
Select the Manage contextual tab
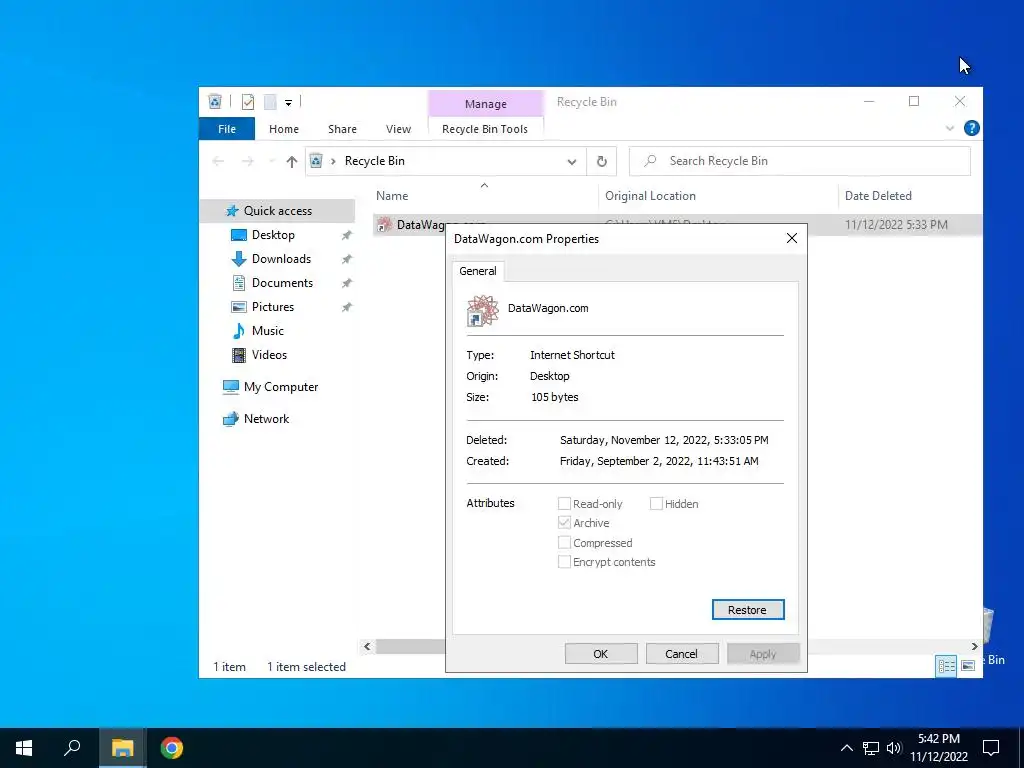pos(485,104)
